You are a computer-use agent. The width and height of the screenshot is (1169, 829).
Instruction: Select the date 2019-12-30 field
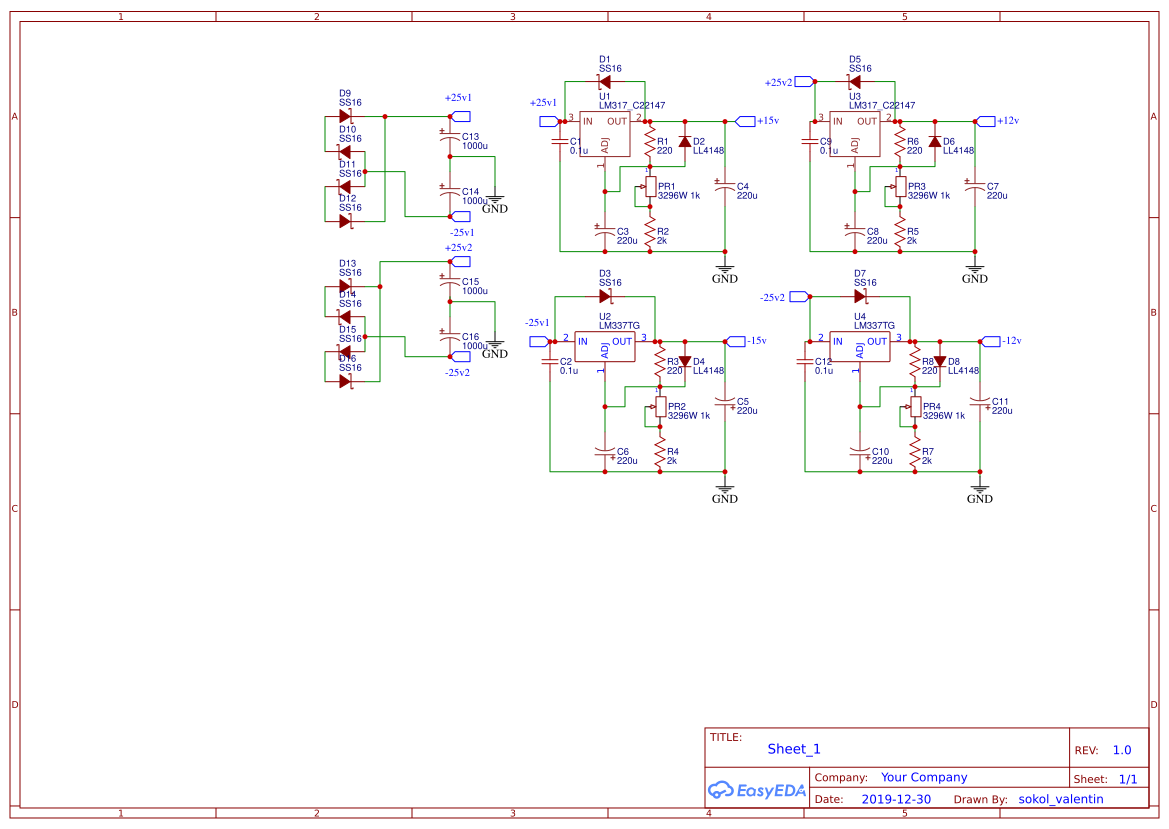(x=896, y=799)
